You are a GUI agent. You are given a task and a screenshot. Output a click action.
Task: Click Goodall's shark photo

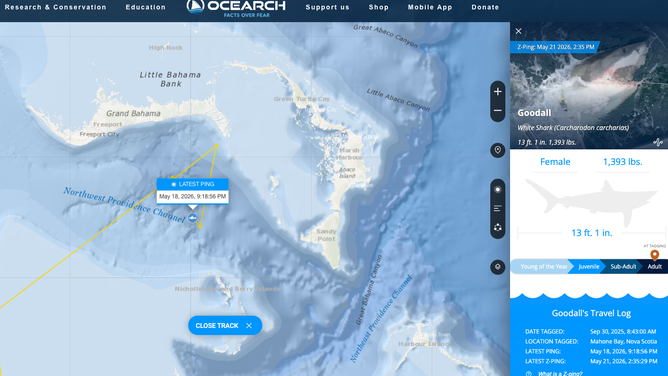[x=589, y=85]
